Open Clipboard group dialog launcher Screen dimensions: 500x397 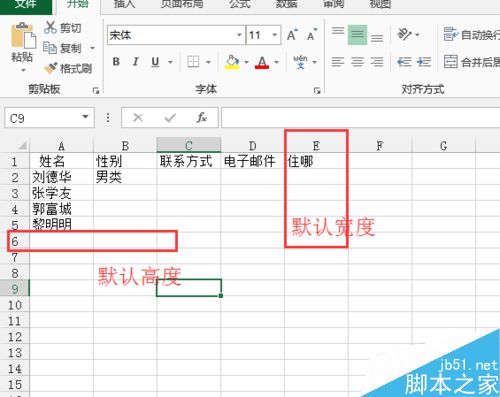coord(96,91)
